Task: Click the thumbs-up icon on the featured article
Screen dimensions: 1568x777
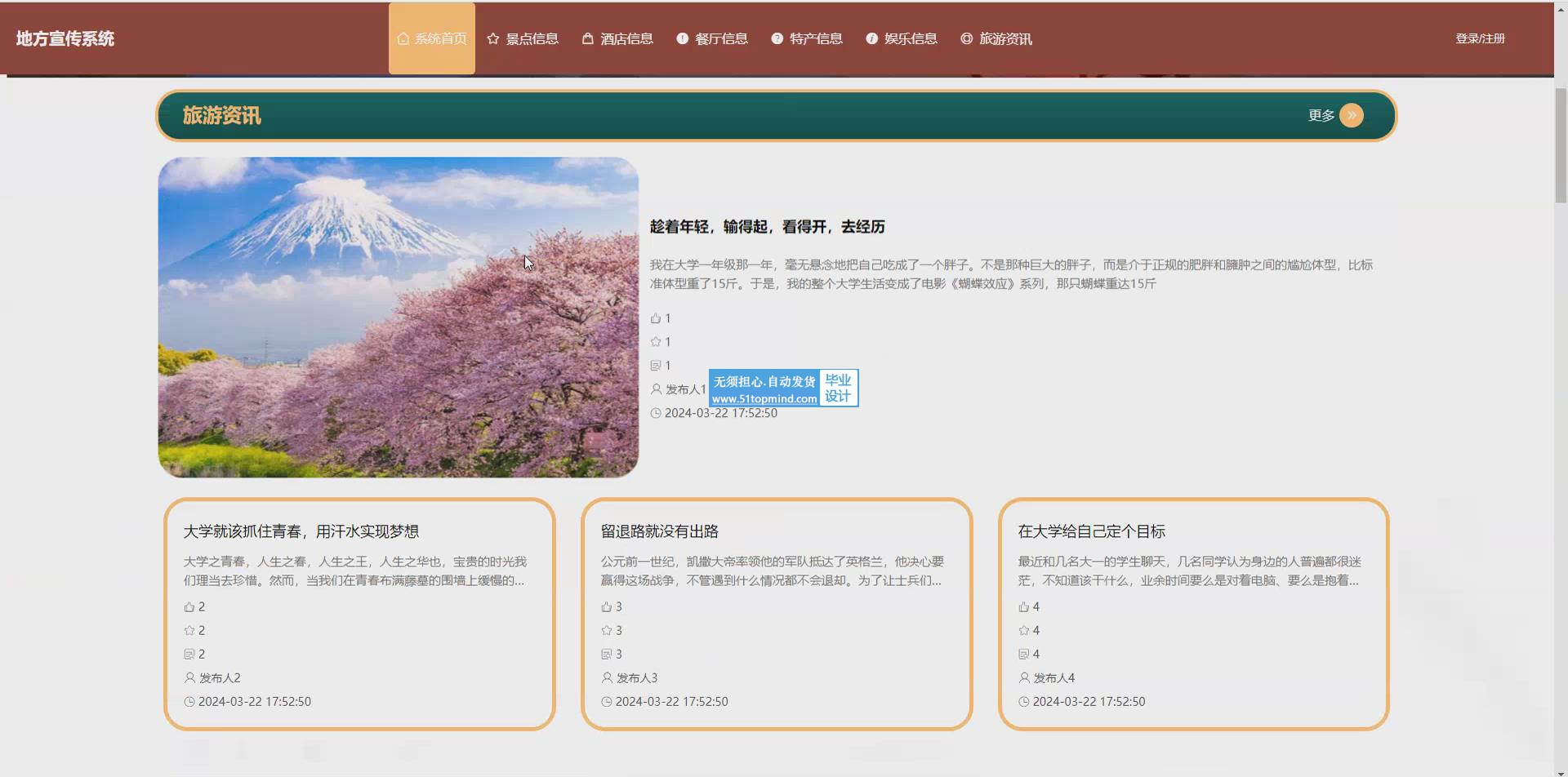Action: (656, 318)
